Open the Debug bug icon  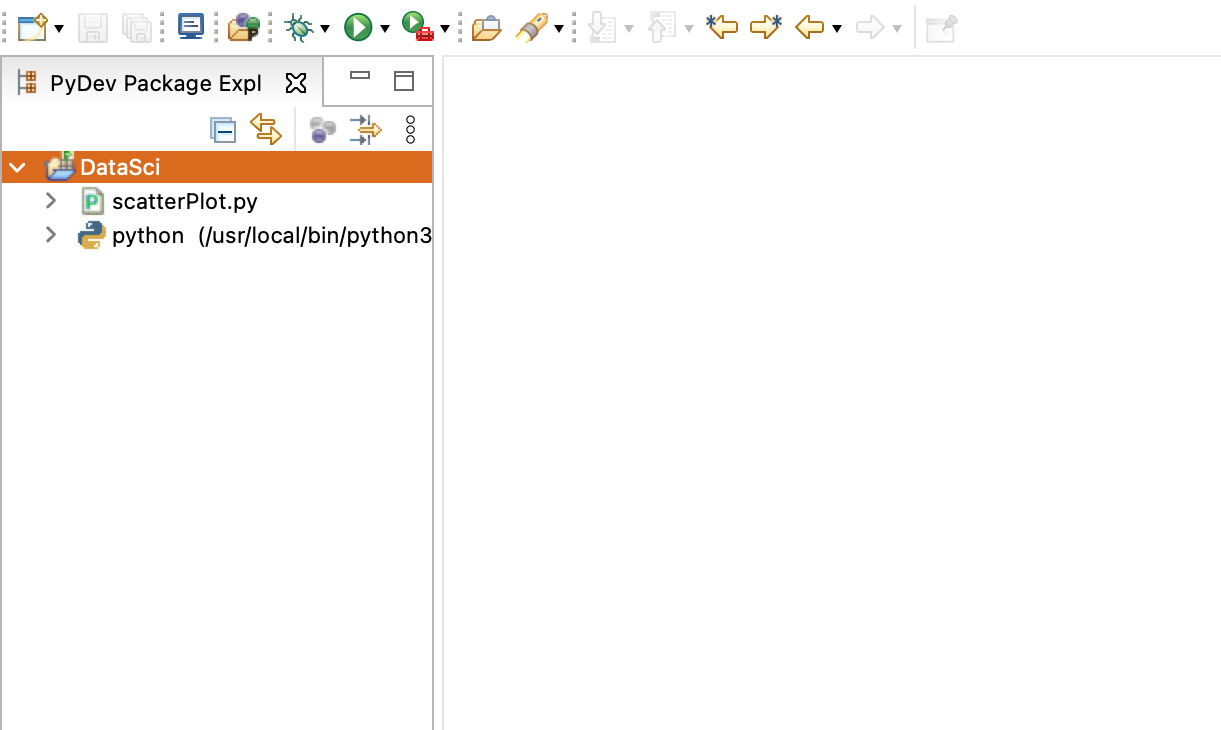(x=298, y=27)
